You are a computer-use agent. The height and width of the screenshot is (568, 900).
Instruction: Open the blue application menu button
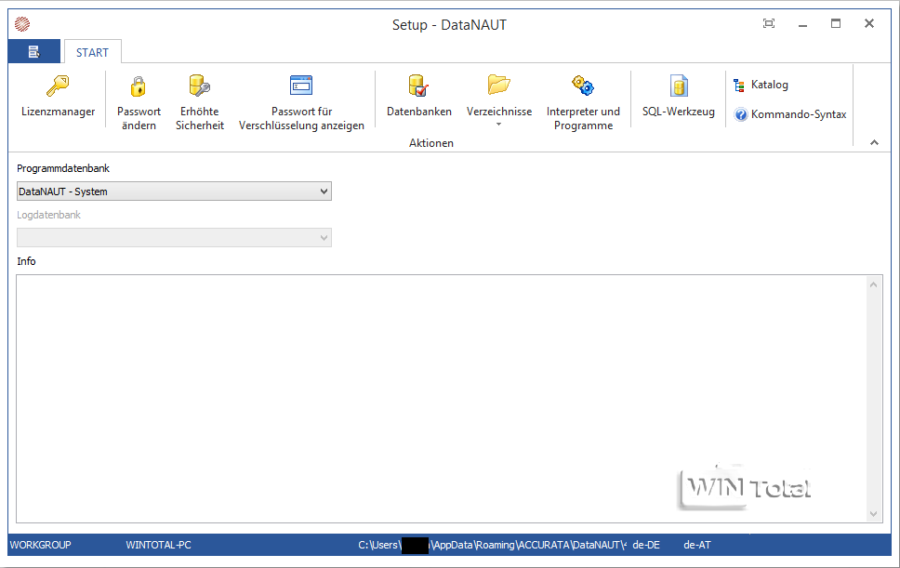pos(34,52)
